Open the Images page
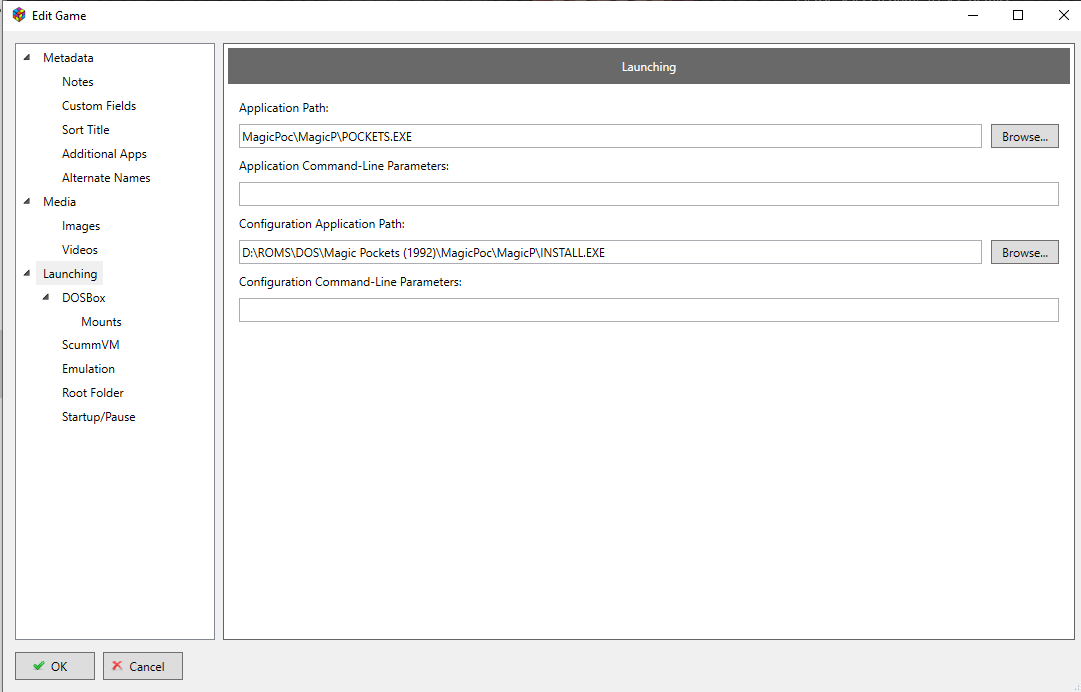This screenshot has height=692, width=1081. point(81,226)
